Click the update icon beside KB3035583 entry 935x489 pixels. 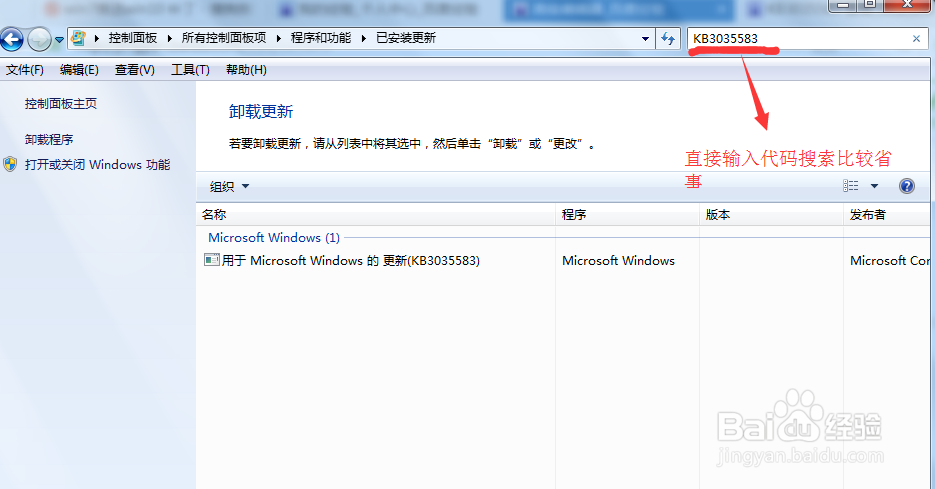click(x=211, y=259)
